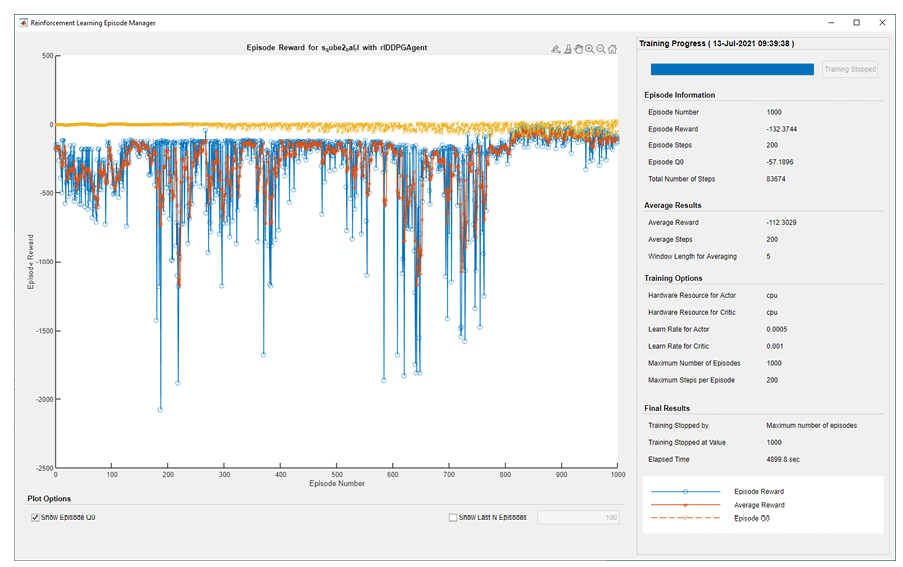Uncheck Show Episode Q0 checkbox
This screenshot has height=567, width=903.
coord(35,517)
